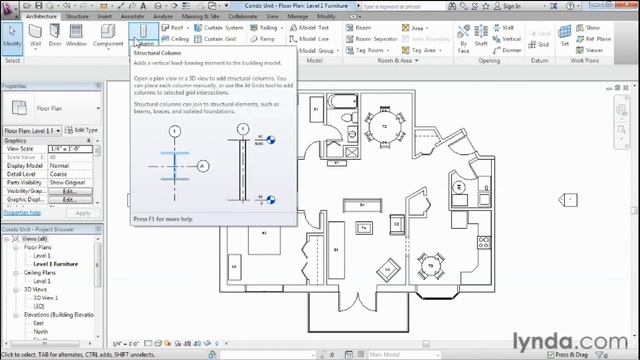Toggle the Press & Drag checkbox
The width and height of the screenshot is (640, 360).
(550, 355)
